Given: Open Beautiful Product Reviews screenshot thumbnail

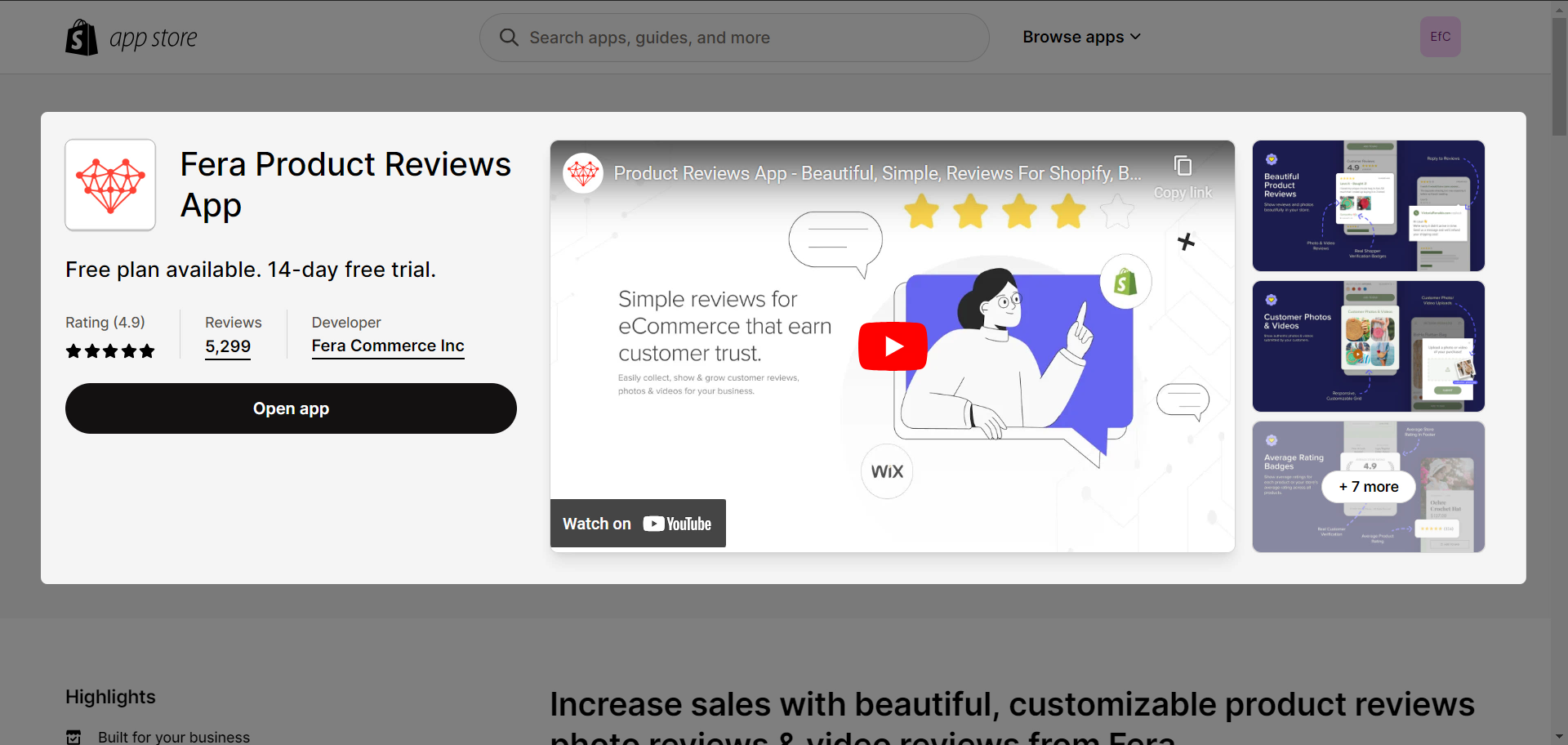Looking at the screenshot, I should click(x=1369, y=206).
